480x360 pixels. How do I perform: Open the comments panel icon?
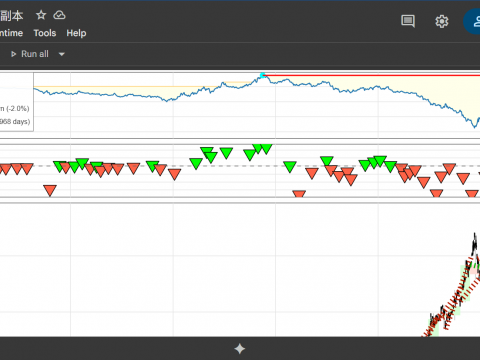[x=408, y=21]
